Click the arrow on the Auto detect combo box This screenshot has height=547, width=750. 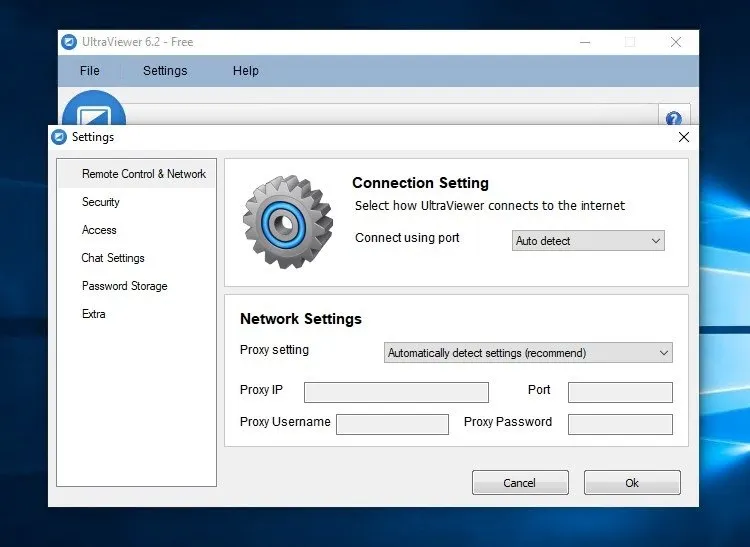[656, 241]
